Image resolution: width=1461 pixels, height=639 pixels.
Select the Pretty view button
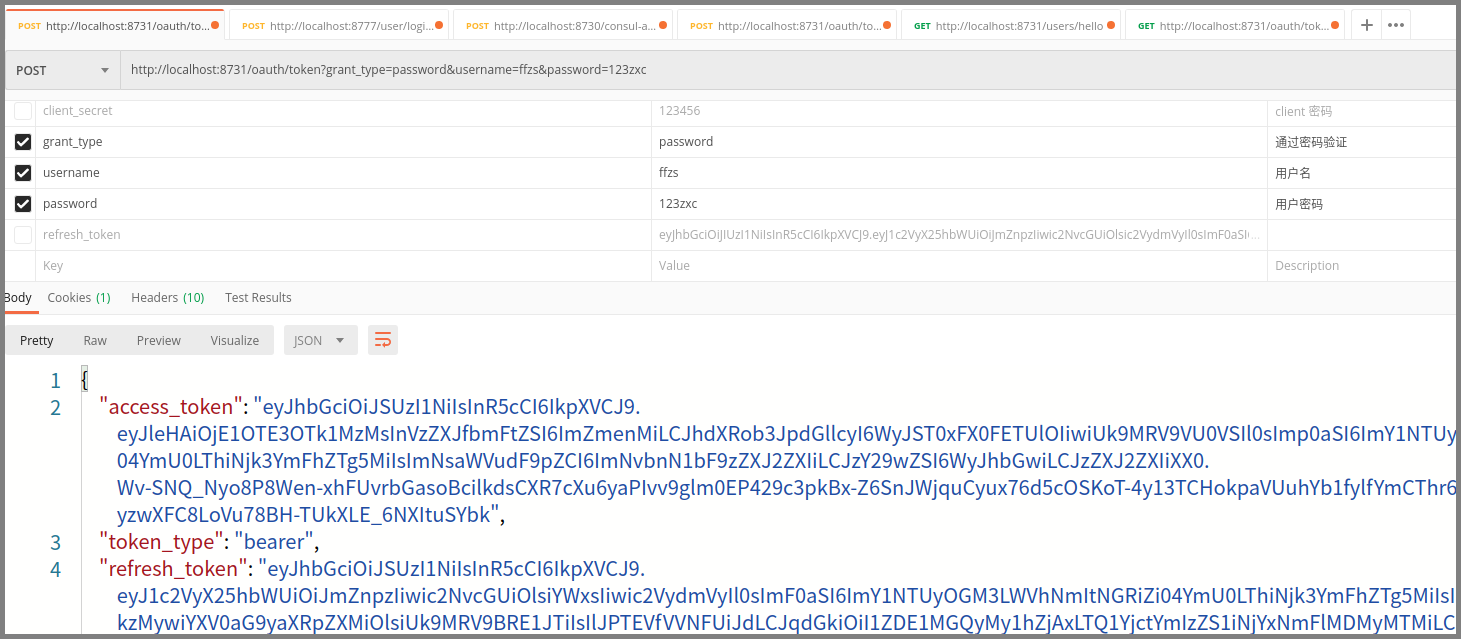[37, 340]
